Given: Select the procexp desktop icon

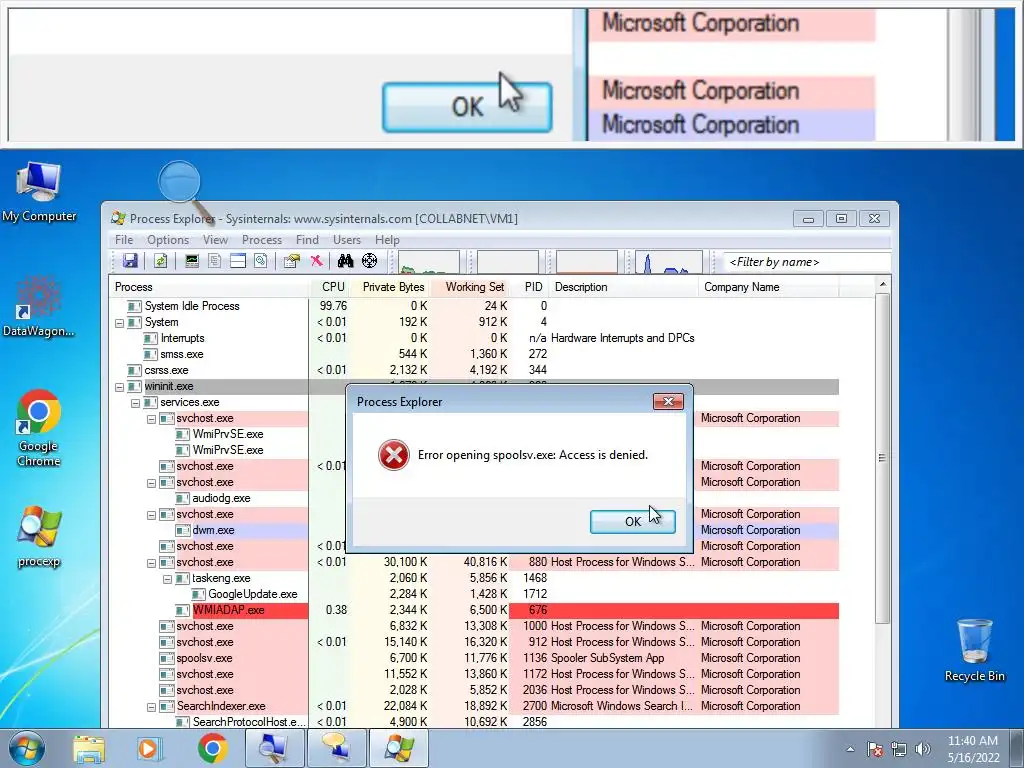Looking at the screenshot, I should click(x=39, y=537).
